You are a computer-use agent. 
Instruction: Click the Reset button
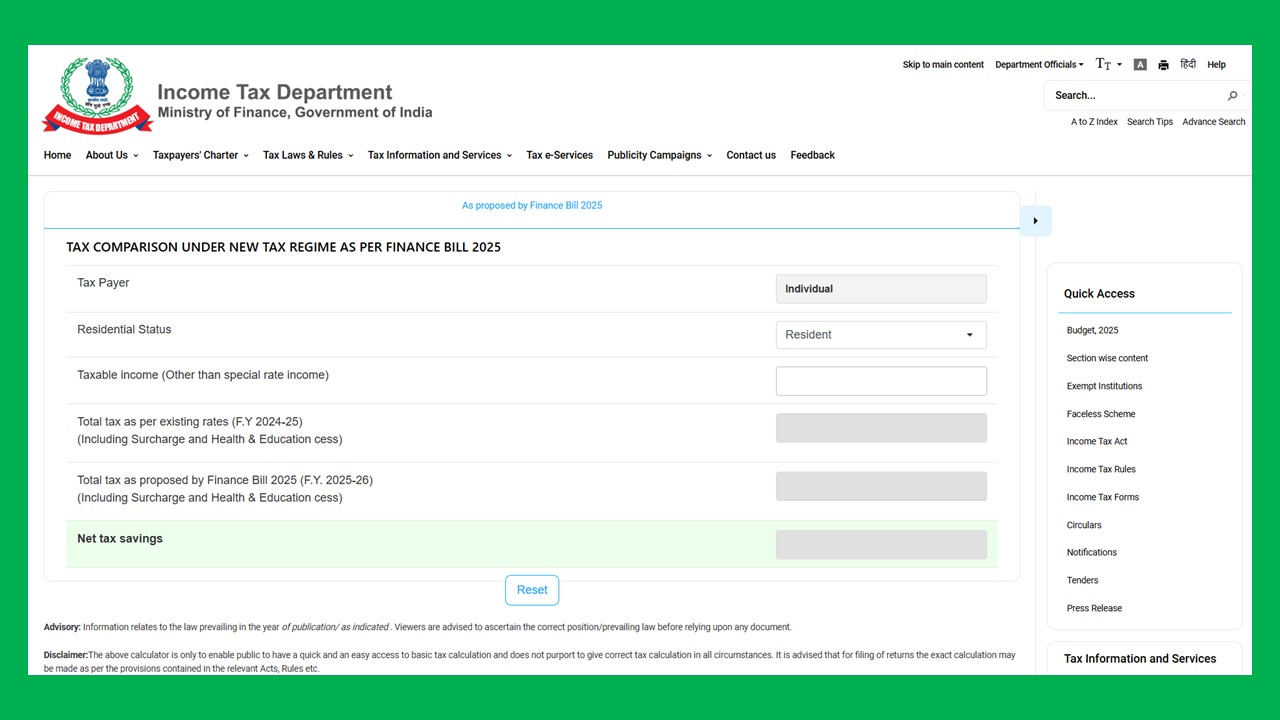point(532,590)
